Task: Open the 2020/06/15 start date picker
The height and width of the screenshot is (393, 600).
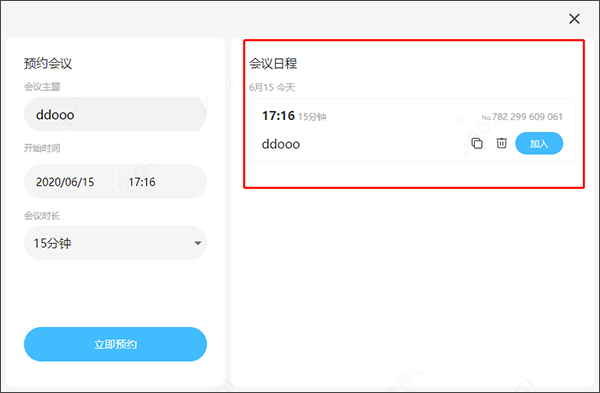Action: [x=70, y=182]
